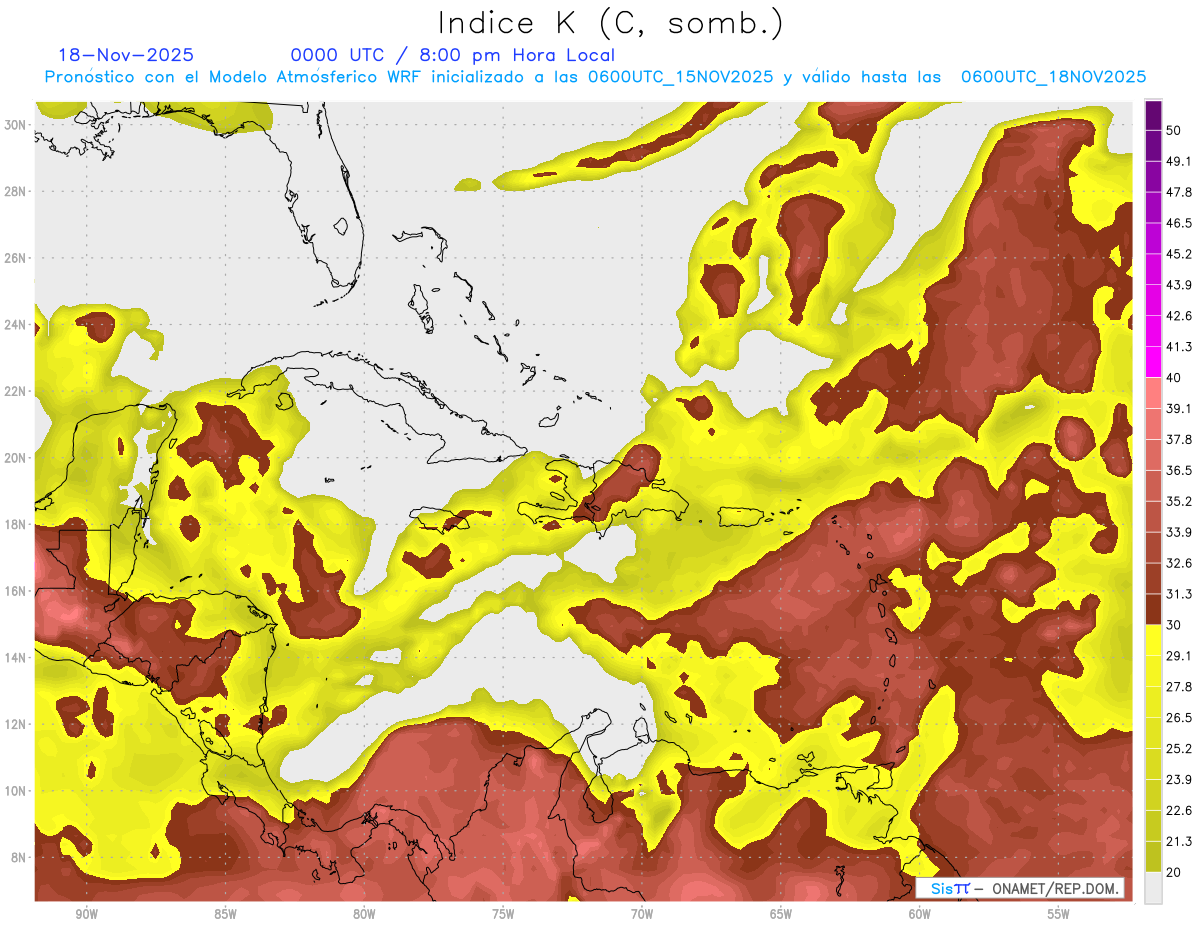This screenshot has width=1200, height=927.
Task: Click the color scale value 50
Action: pyautogui.click(x=1174, y=131)
